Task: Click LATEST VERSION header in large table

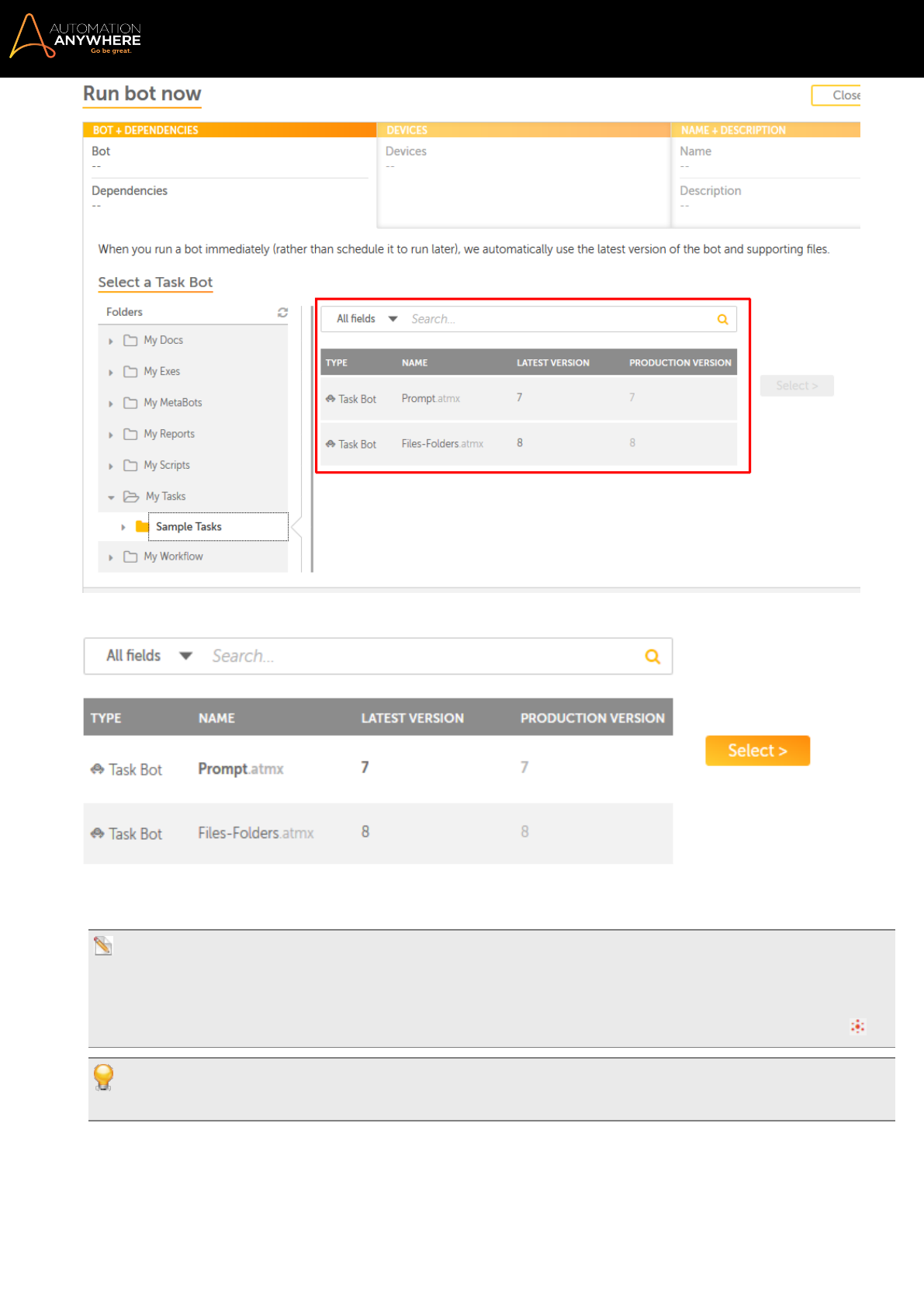Action: 412,718
